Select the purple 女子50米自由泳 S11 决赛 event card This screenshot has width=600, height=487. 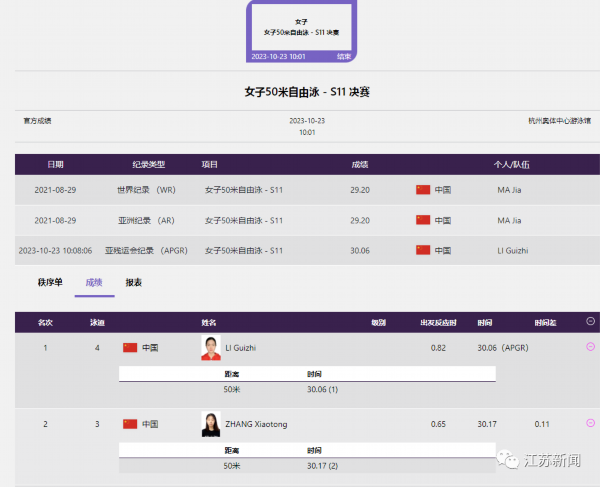pos(301,32)
